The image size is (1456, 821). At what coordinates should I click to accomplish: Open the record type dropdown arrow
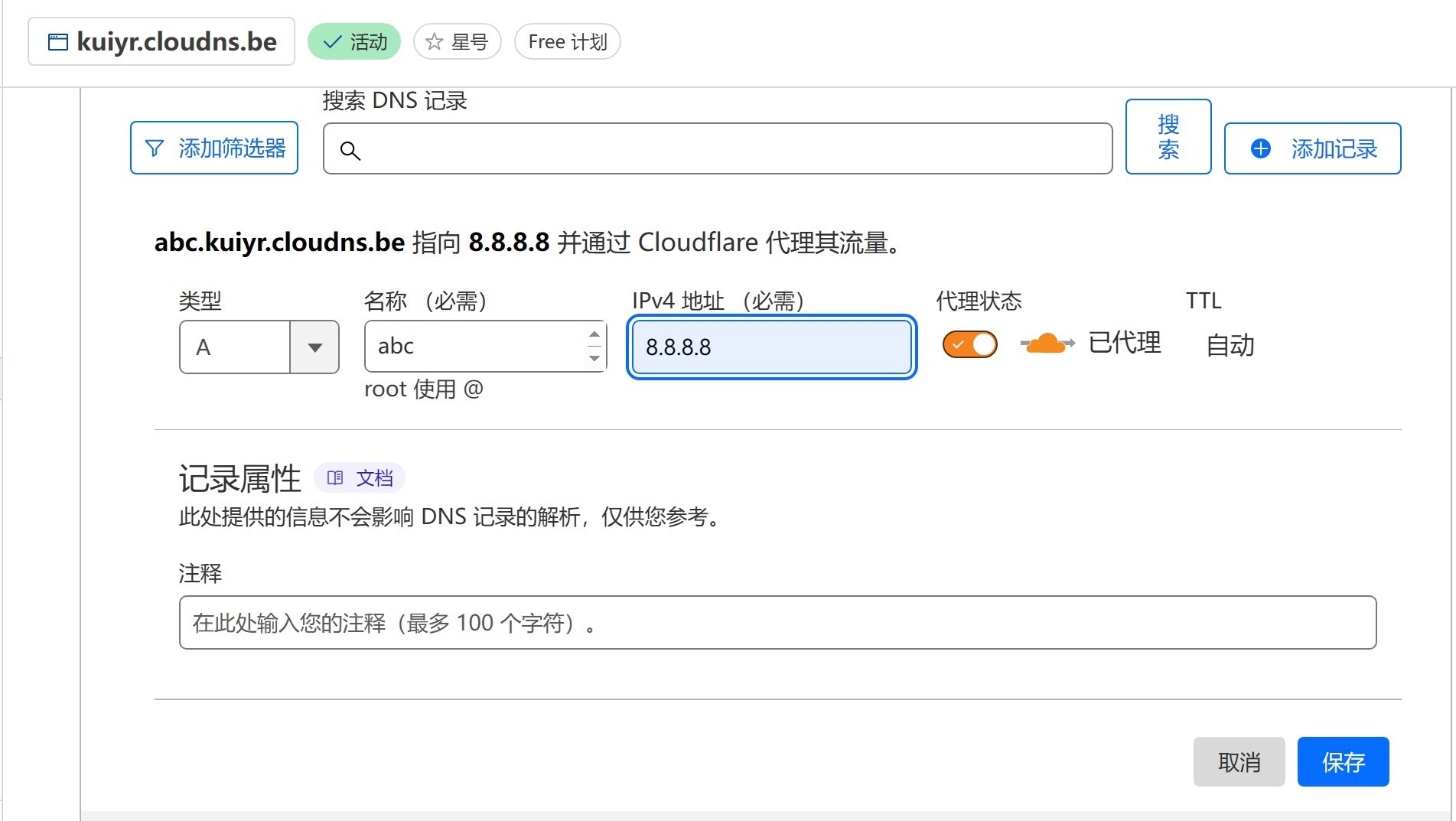click(314, 347)
